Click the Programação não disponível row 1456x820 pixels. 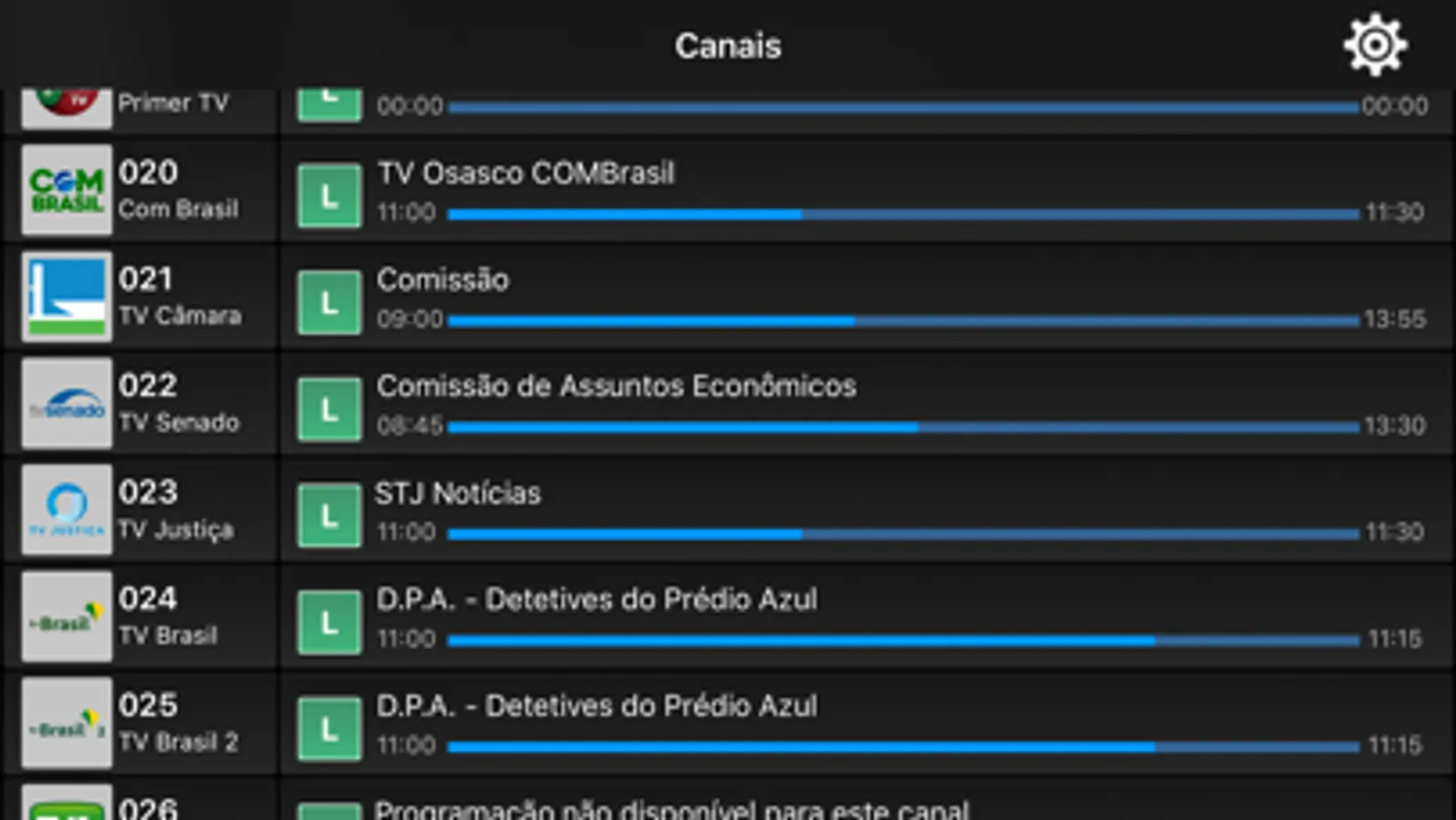(672, 806)
